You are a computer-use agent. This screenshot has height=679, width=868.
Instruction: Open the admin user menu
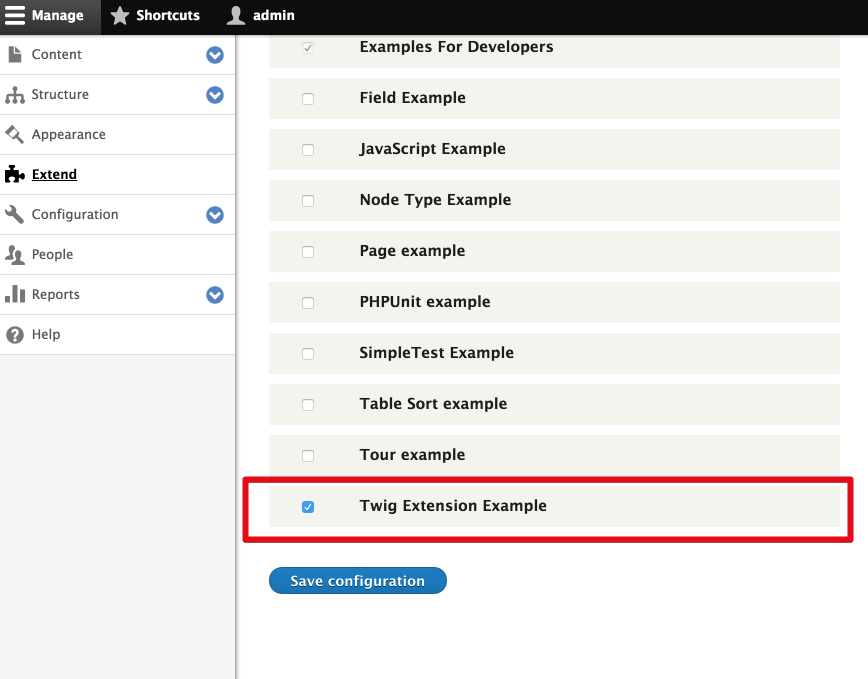261,16
